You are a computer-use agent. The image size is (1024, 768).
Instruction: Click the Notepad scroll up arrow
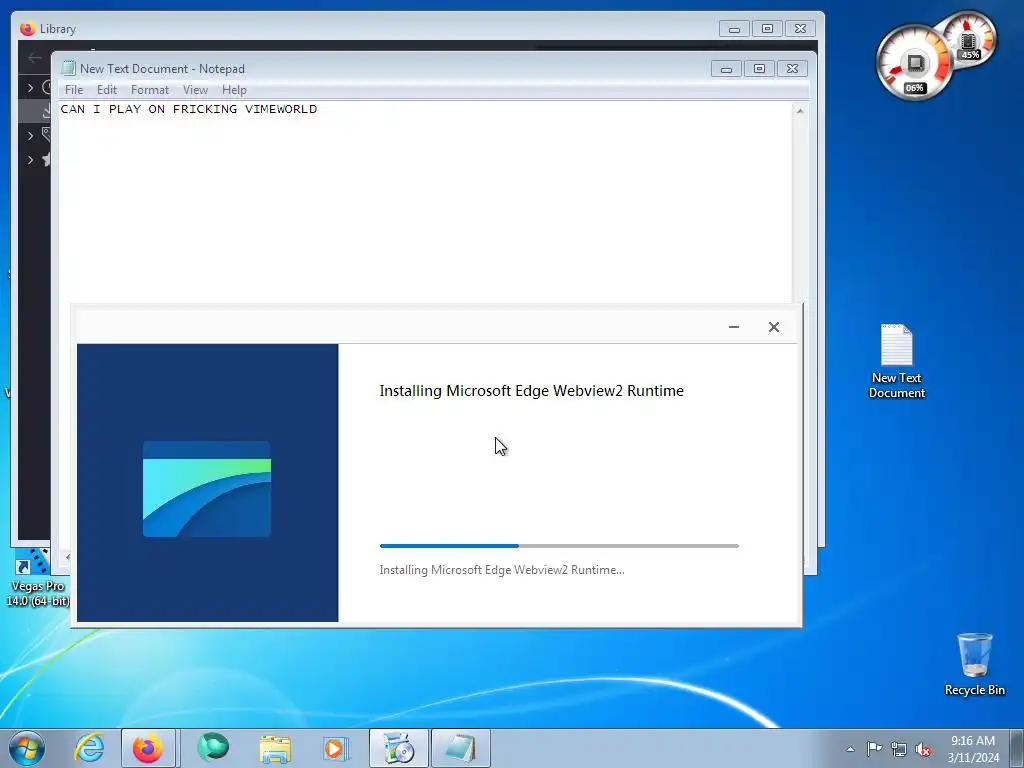tap(800, 111)
